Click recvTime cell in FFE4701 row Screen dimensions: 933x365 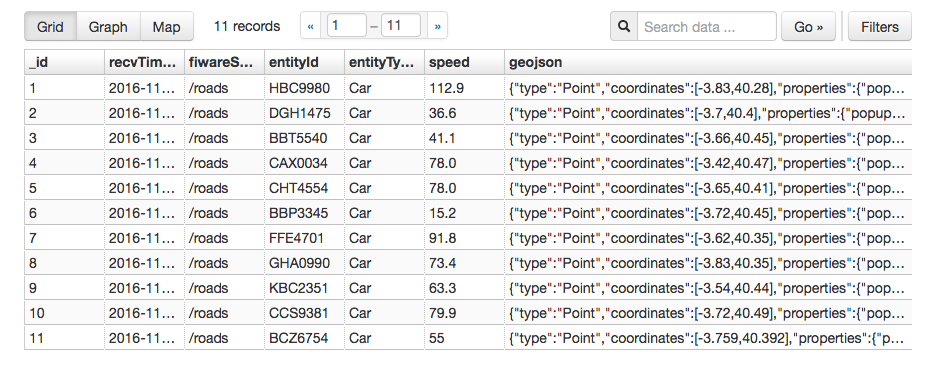coord(145,238)
